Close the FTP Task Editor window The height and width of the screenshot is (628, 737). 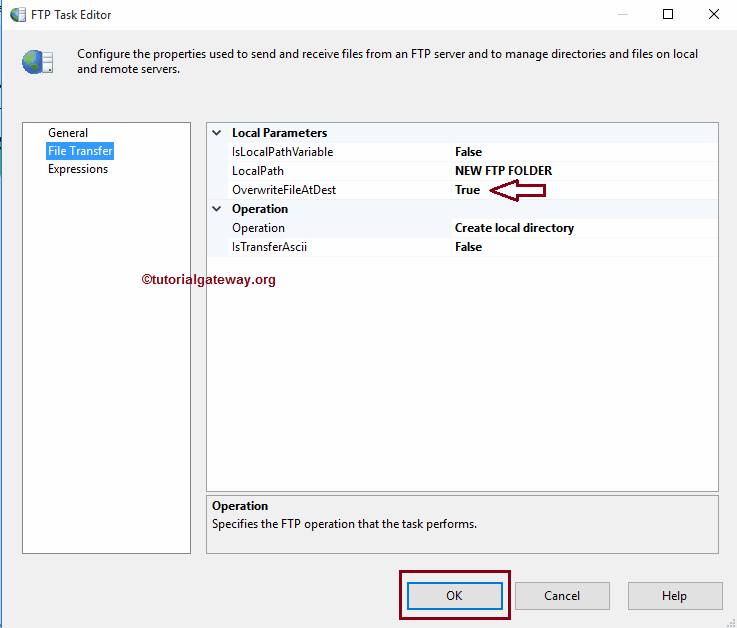713,15
